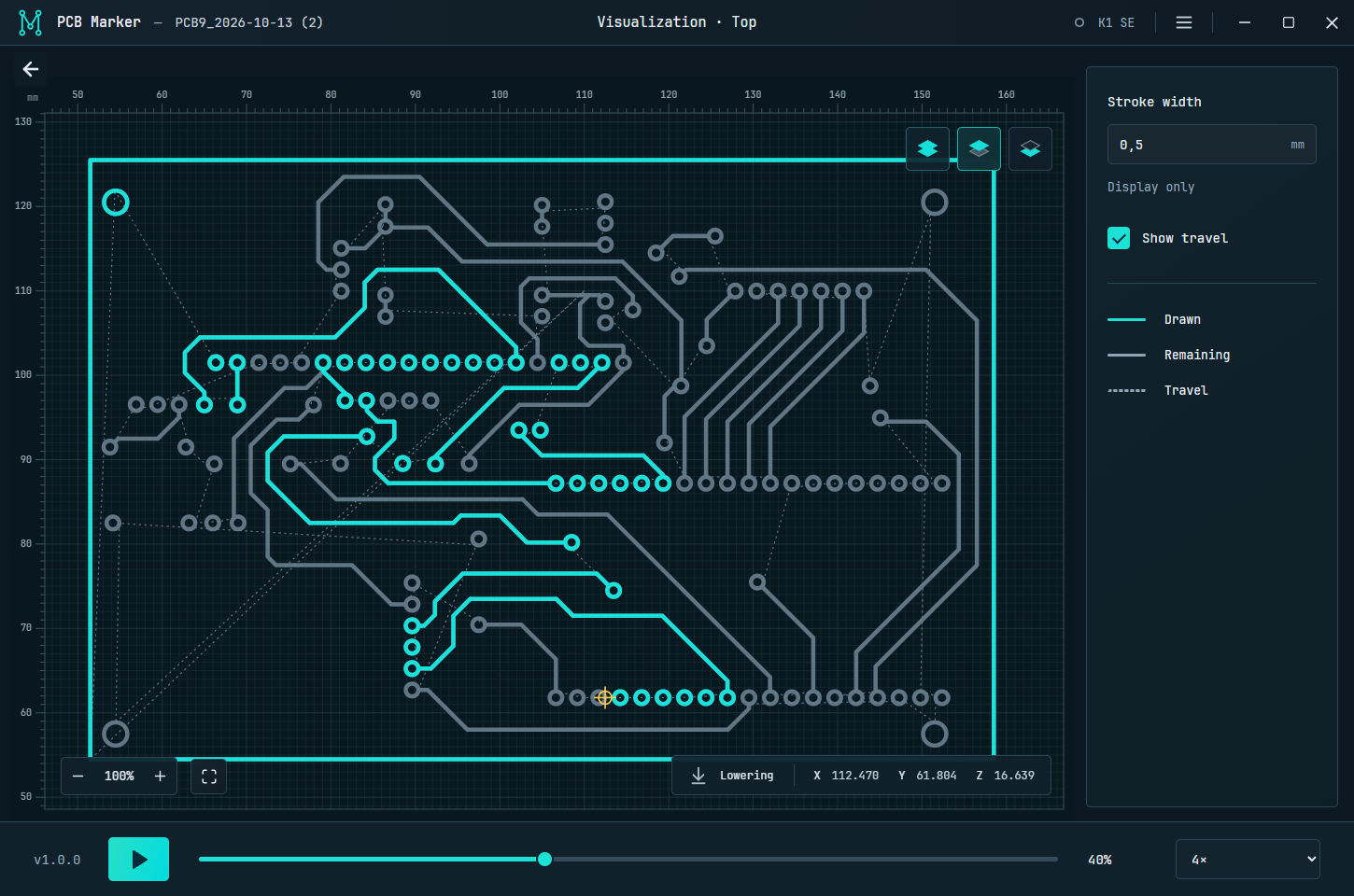Click the yellow tool position crosshair
1354x896 pixels.
pyautogui.click(x=604, y=696)
